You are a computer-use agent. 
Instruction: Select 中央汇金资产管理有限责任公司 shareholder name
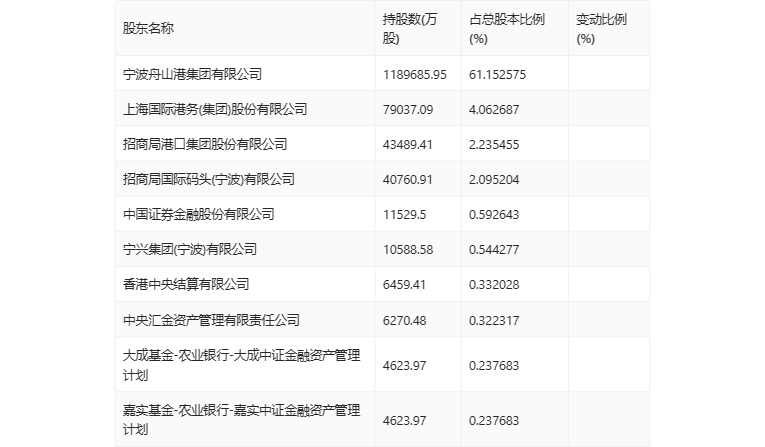click(x=211, y=320)
